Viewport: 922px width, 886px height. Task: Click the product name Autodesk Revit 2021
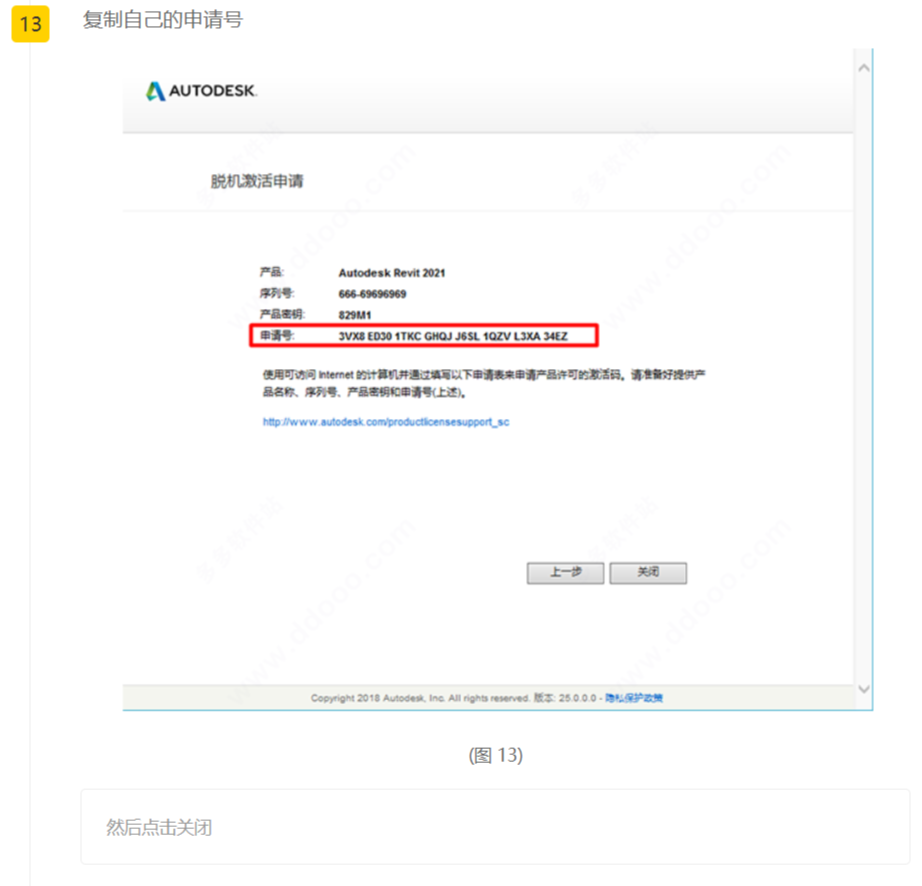click(x=392, y=272)
